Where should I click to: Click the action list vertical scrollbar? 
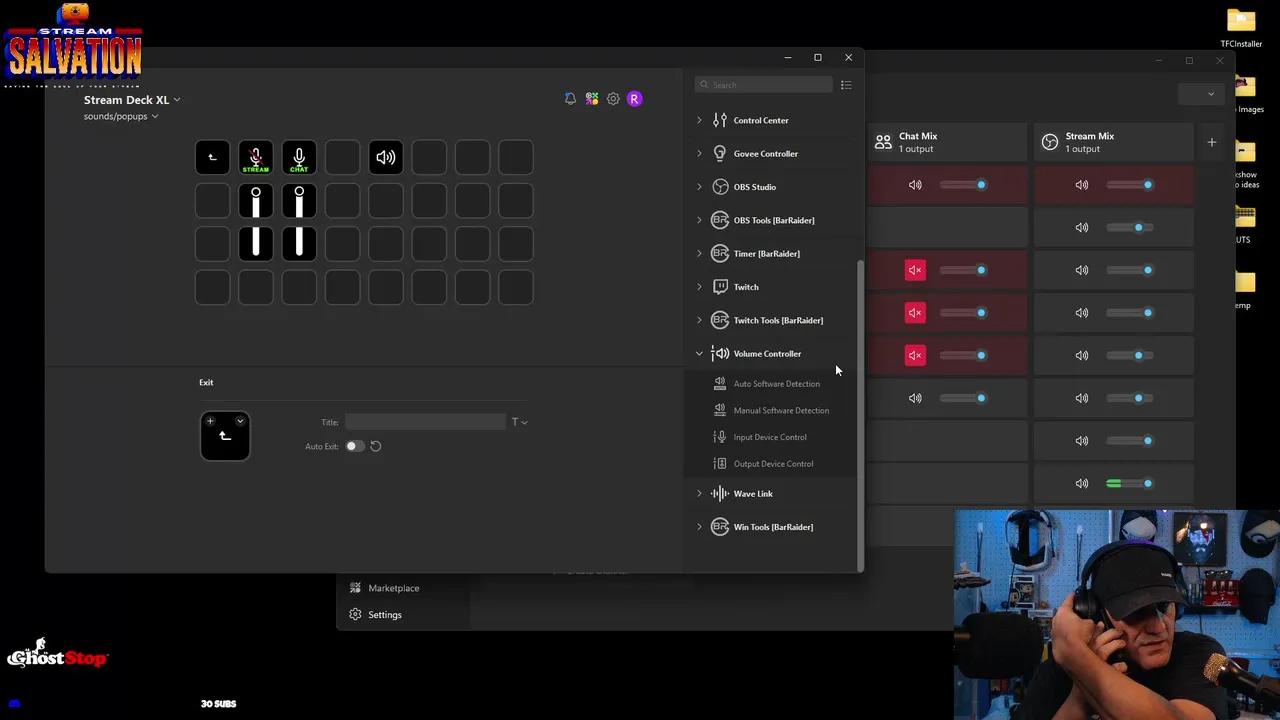(859, 415)
